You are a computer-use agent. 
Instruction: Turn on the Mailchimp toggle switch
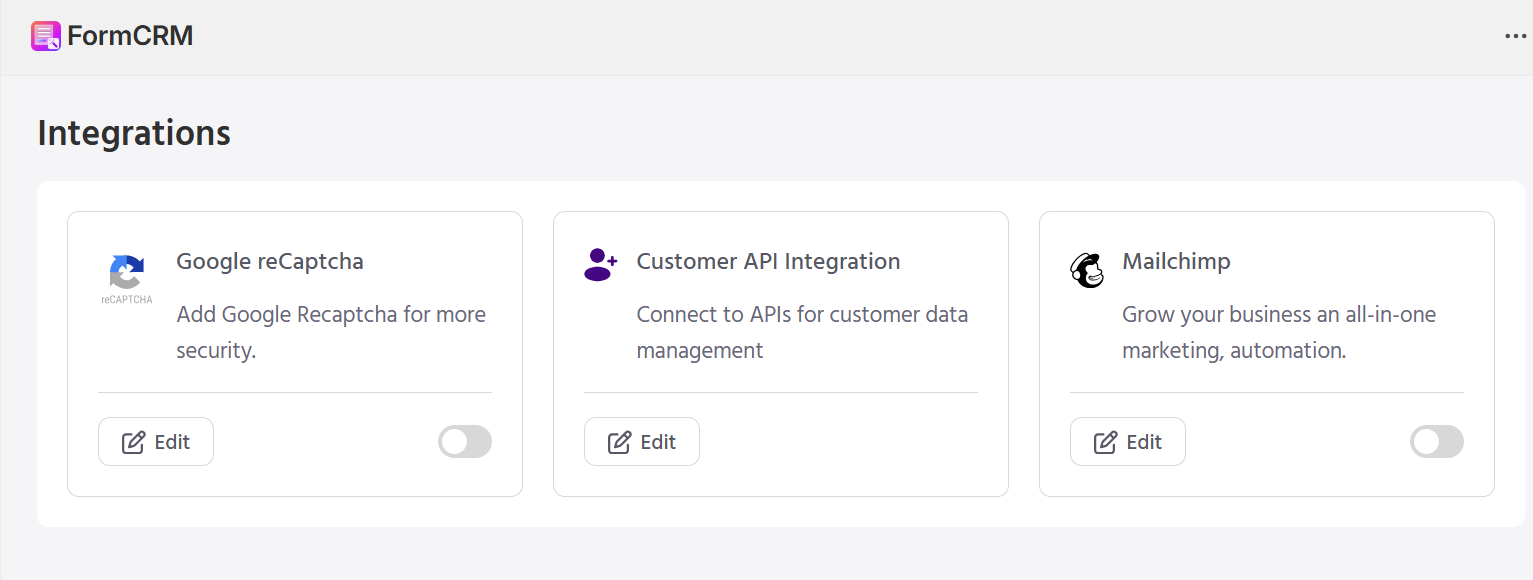(1437, 442)
